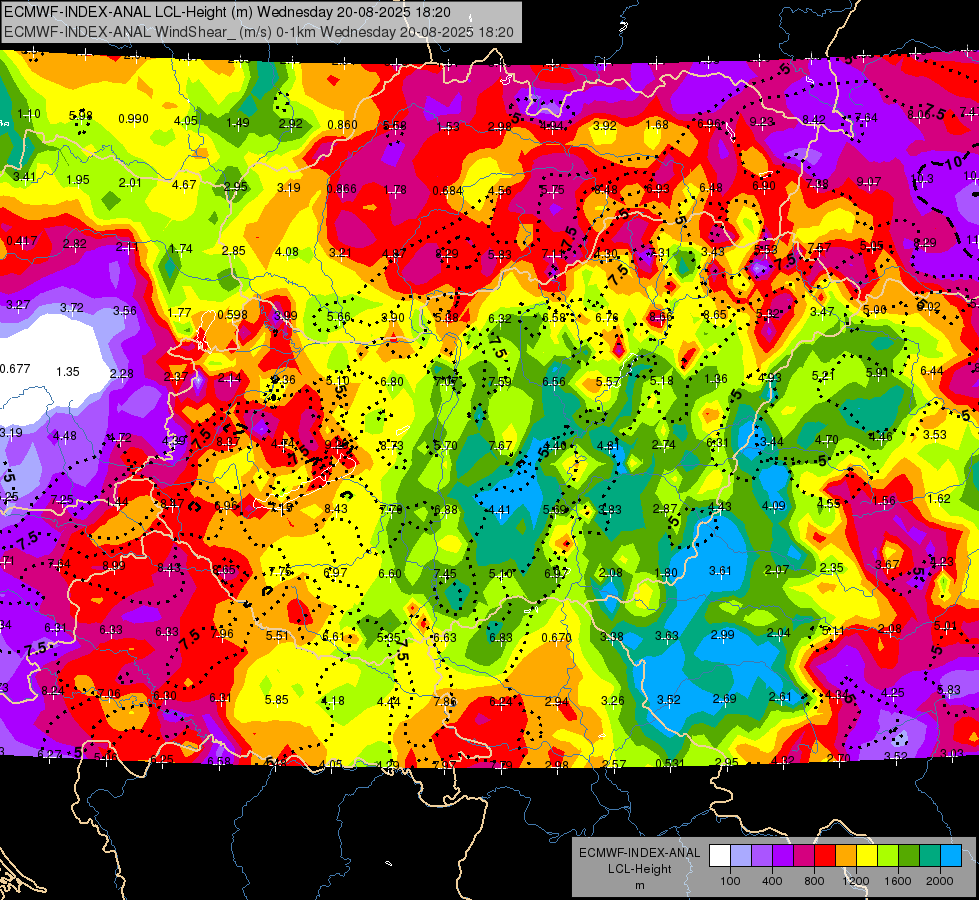Click the wind shear value 10.3
Image resolution: width=979 pixels, height=900 pixels.
click(922, 179)
